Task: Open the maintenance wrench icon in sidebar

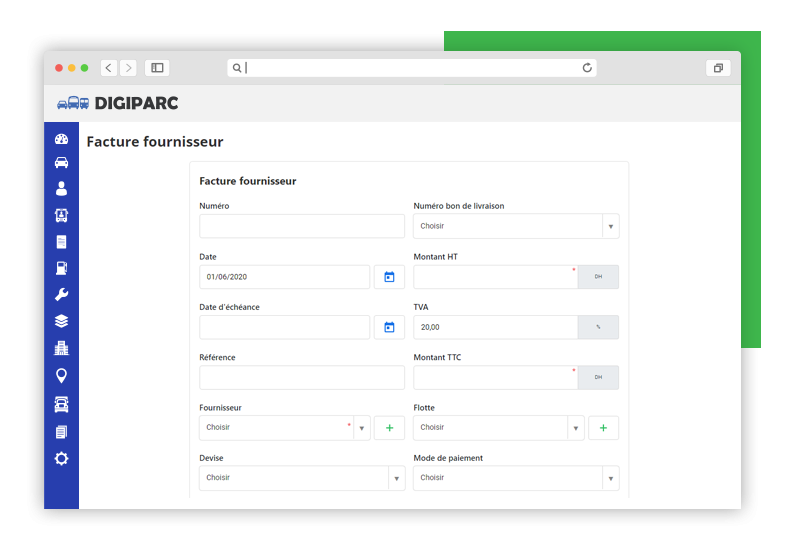Action: 62,295
